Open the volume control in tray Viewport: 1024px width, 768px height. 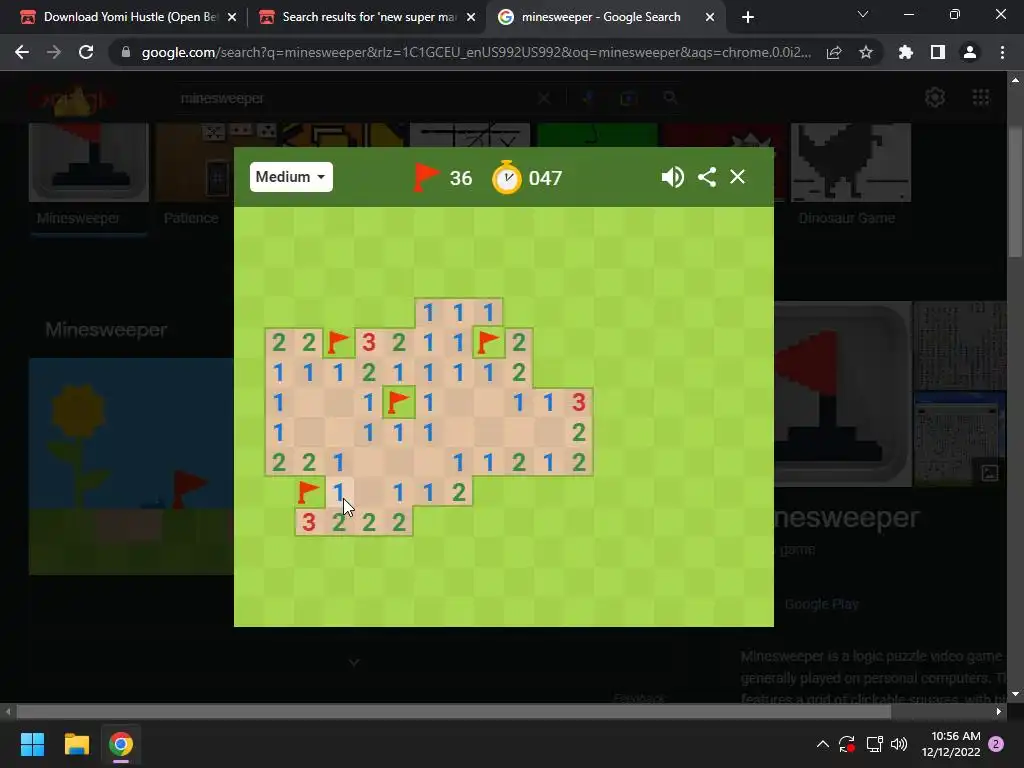(899, 744)
